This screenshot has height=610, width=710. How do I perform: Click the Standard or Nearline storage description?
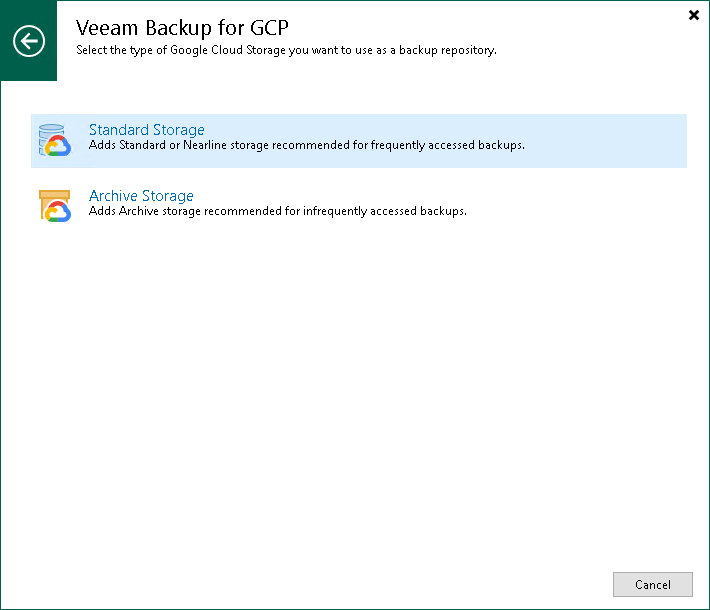click(x=307, y=145)
